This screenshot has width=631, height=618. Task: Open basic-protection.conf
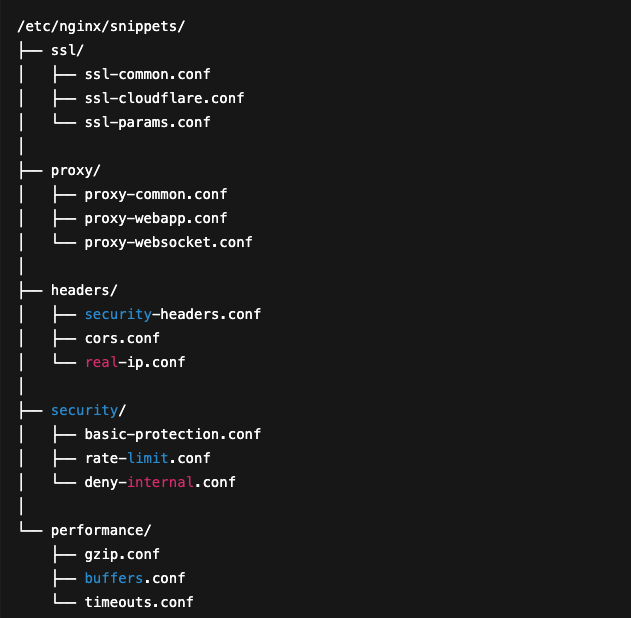(172, 434)
